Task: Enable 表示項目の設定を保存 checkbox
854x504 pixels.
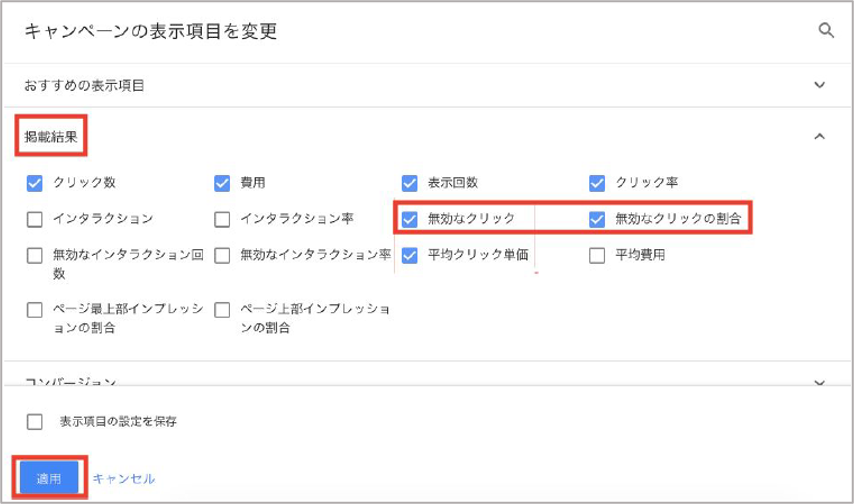Action: [35, 422]
